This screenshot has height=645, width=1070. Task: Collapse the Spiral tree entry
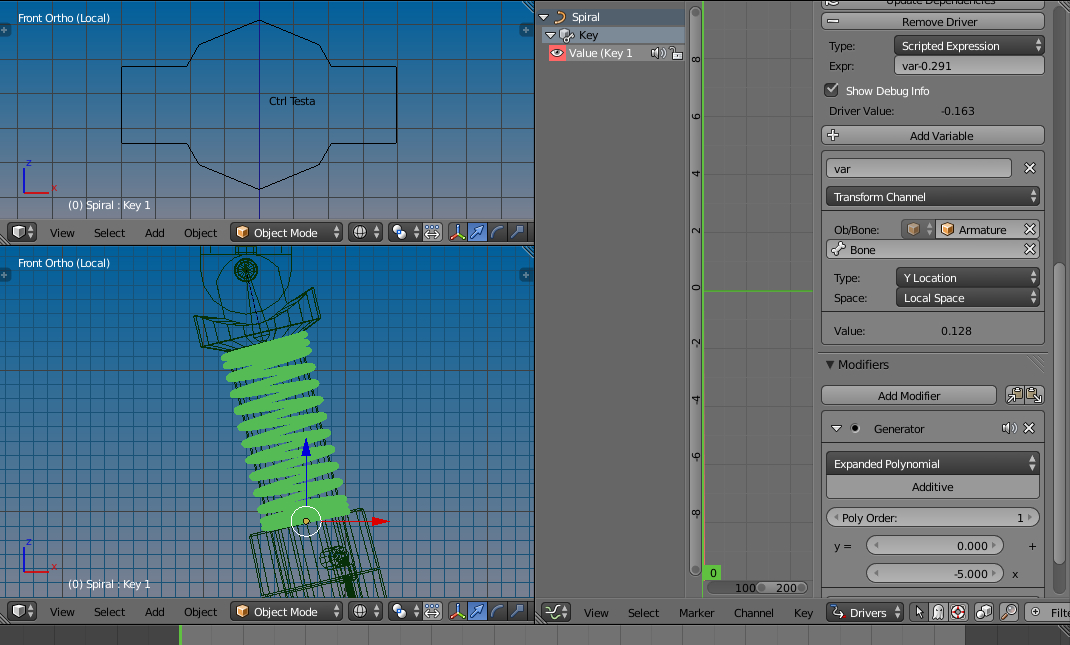[x=544, y=17]
